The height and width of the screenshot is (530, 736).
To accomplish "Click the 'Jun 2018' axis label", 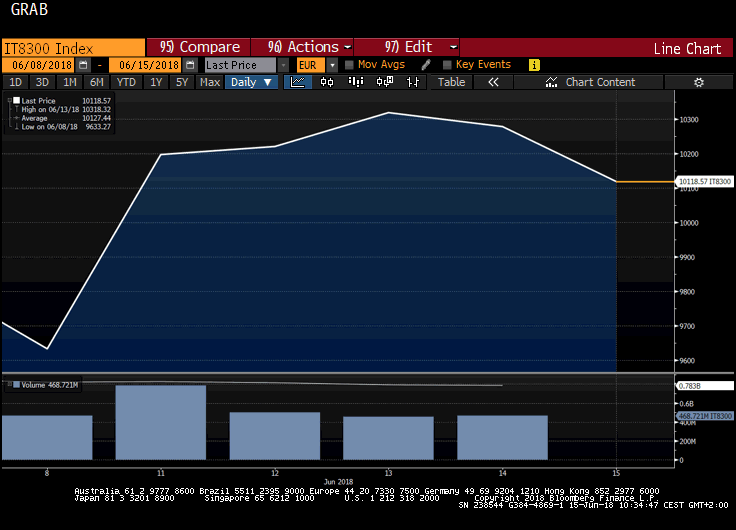I will click(x=338, y=482).
